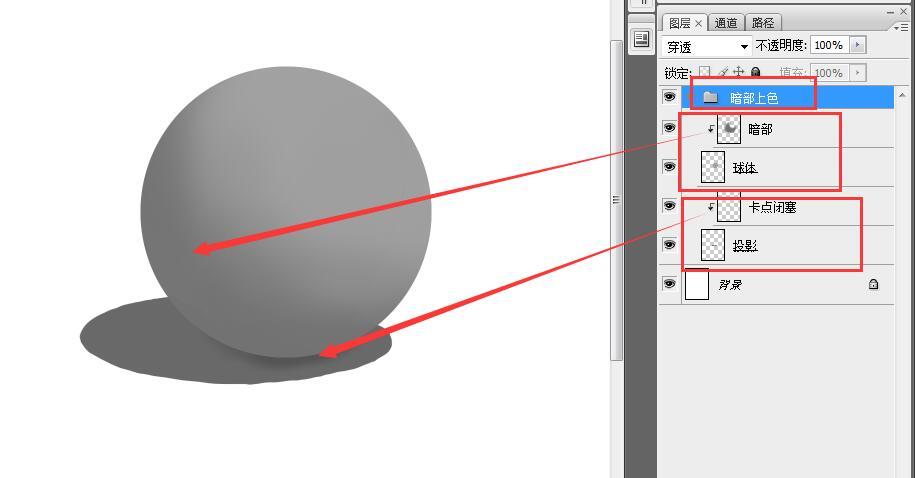Click the 球体 layer name
This screenshot has height=478, width=915.
coord(745,168)
